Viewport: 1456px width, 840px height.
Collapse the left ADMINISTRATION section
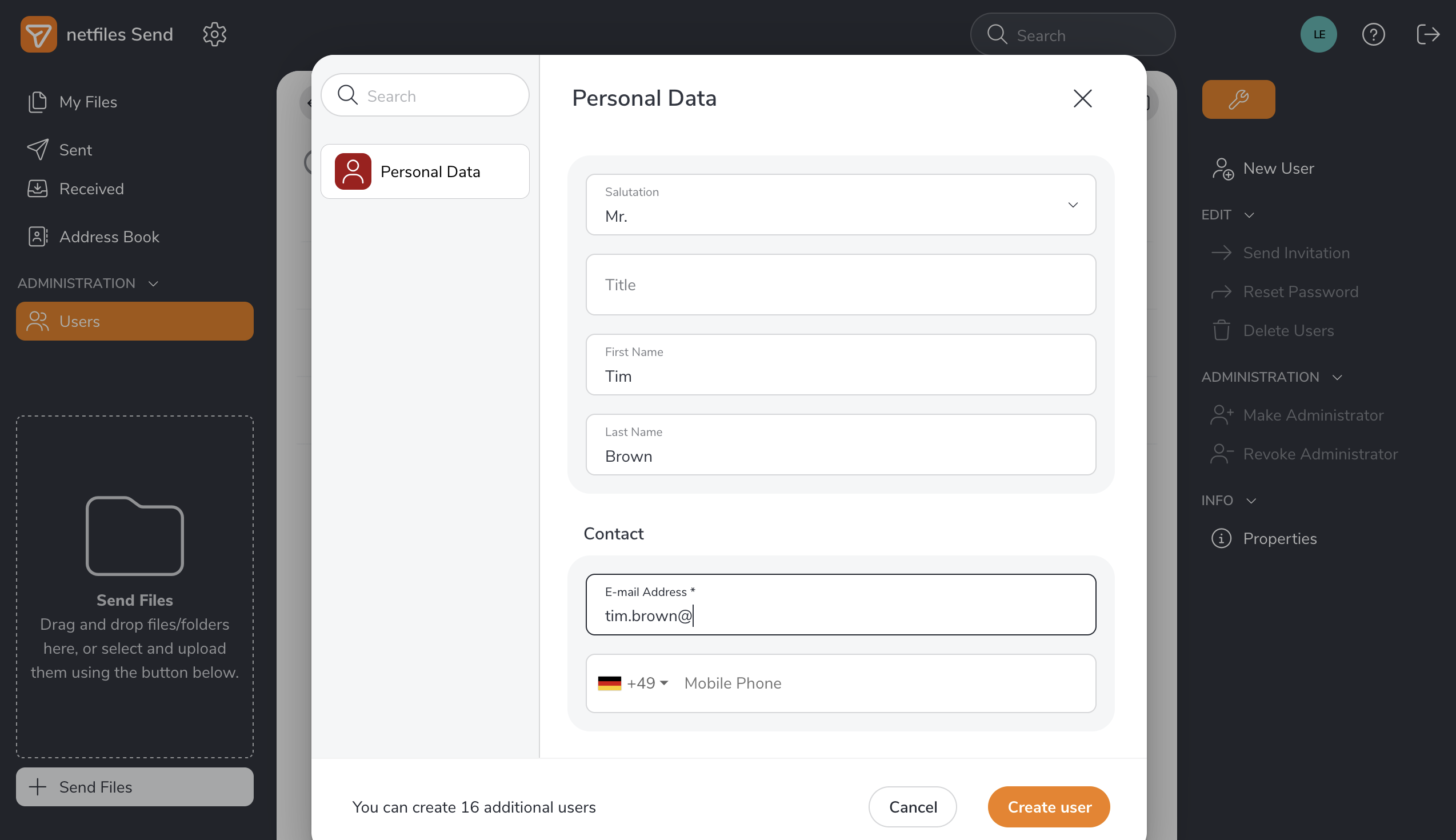153,284
